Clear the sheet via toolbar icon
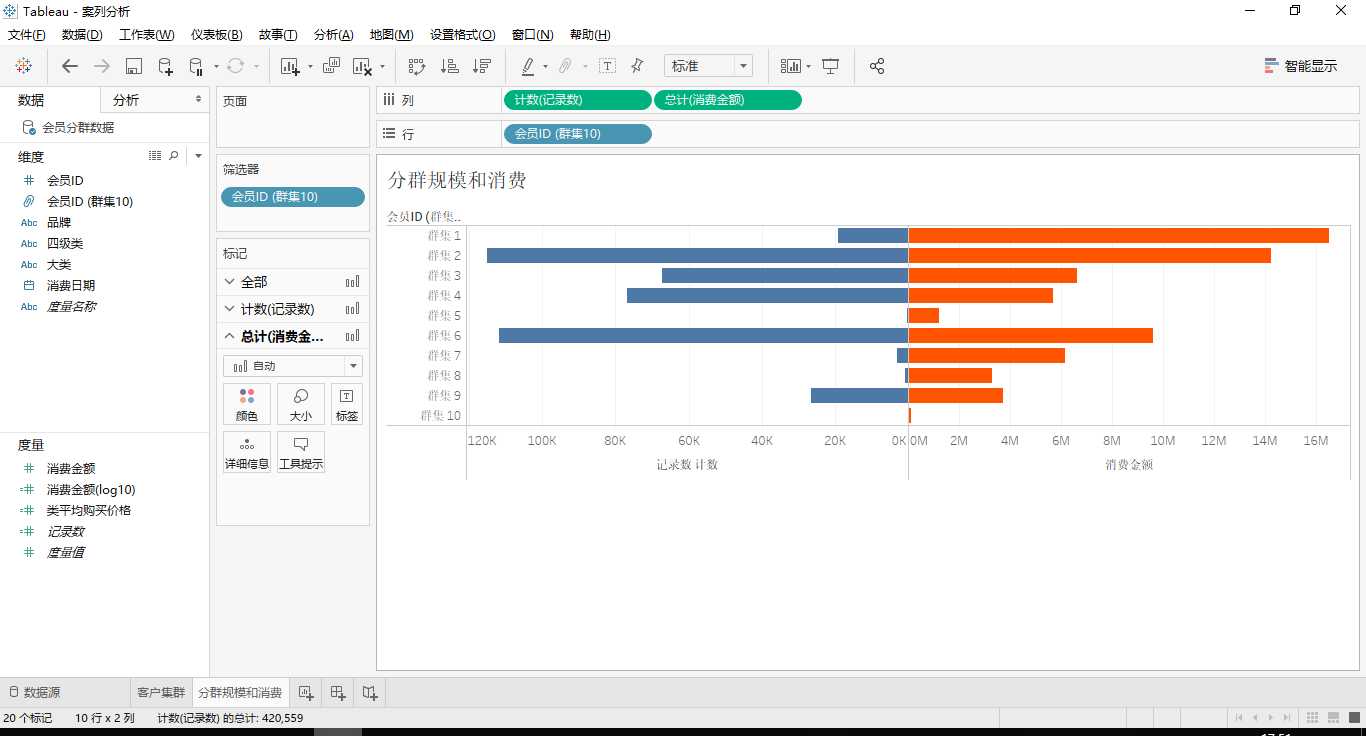This screenshot has width=1366, height=736. click(x=362, y=66)
